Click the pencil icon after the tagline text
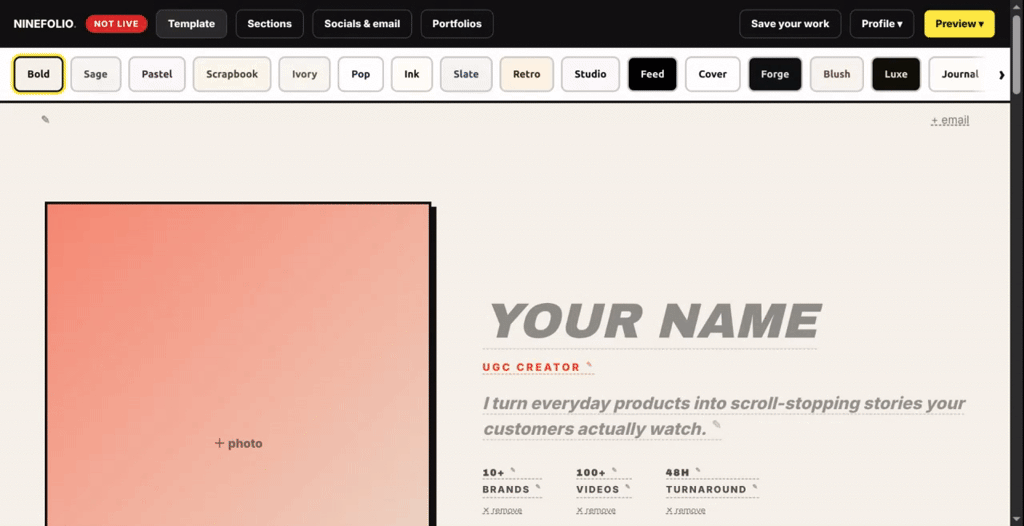This screenshot has height=526, width=1024. click(x=716, y=425)
